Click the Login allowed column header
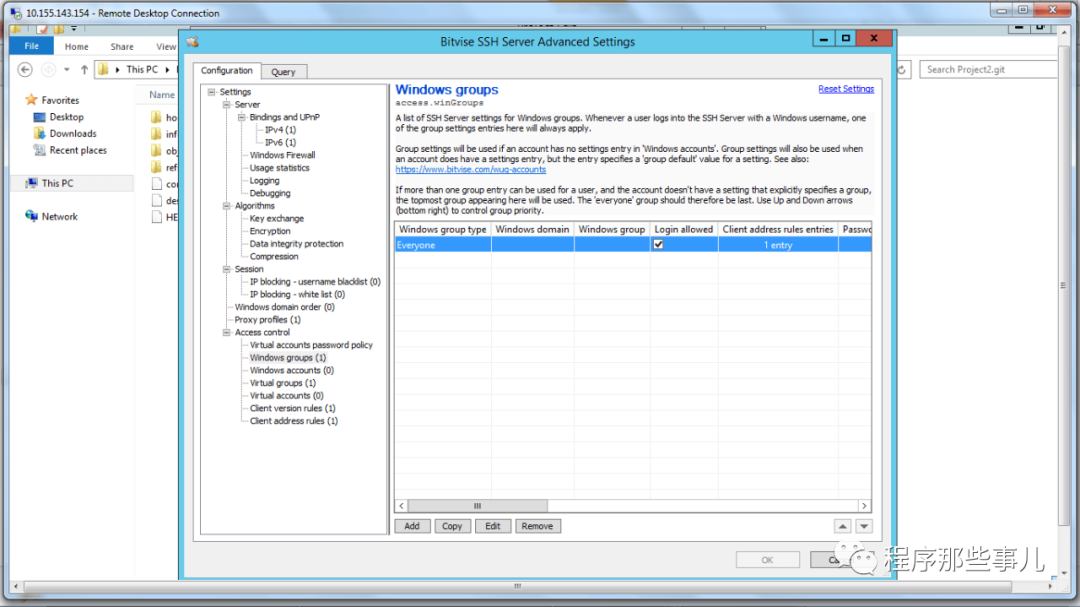Image resolution: width=1080 pixels, height=607 pixels. (x=684, y=229)
